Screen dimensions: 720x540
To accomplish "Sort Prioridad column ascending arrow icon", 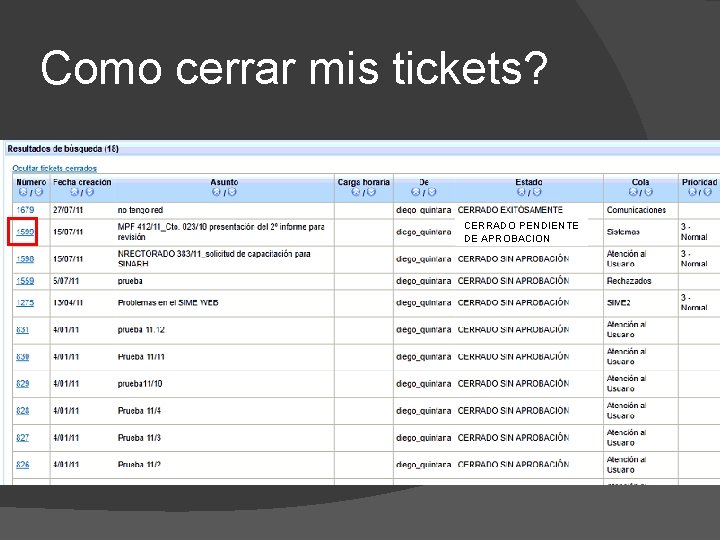I will coord(692,192).
